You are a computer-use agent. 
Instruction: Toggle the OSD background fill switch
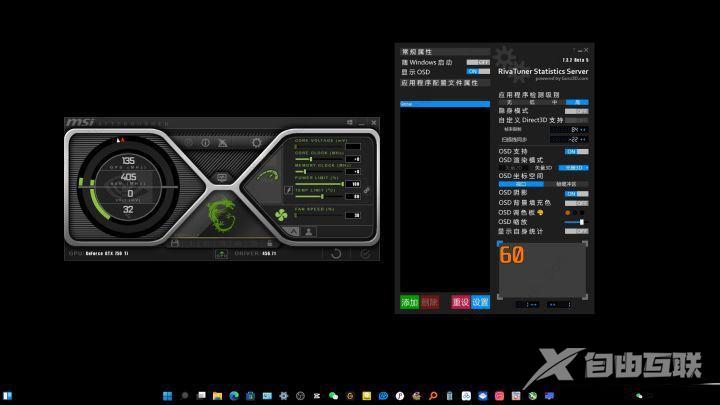[576, 203]
